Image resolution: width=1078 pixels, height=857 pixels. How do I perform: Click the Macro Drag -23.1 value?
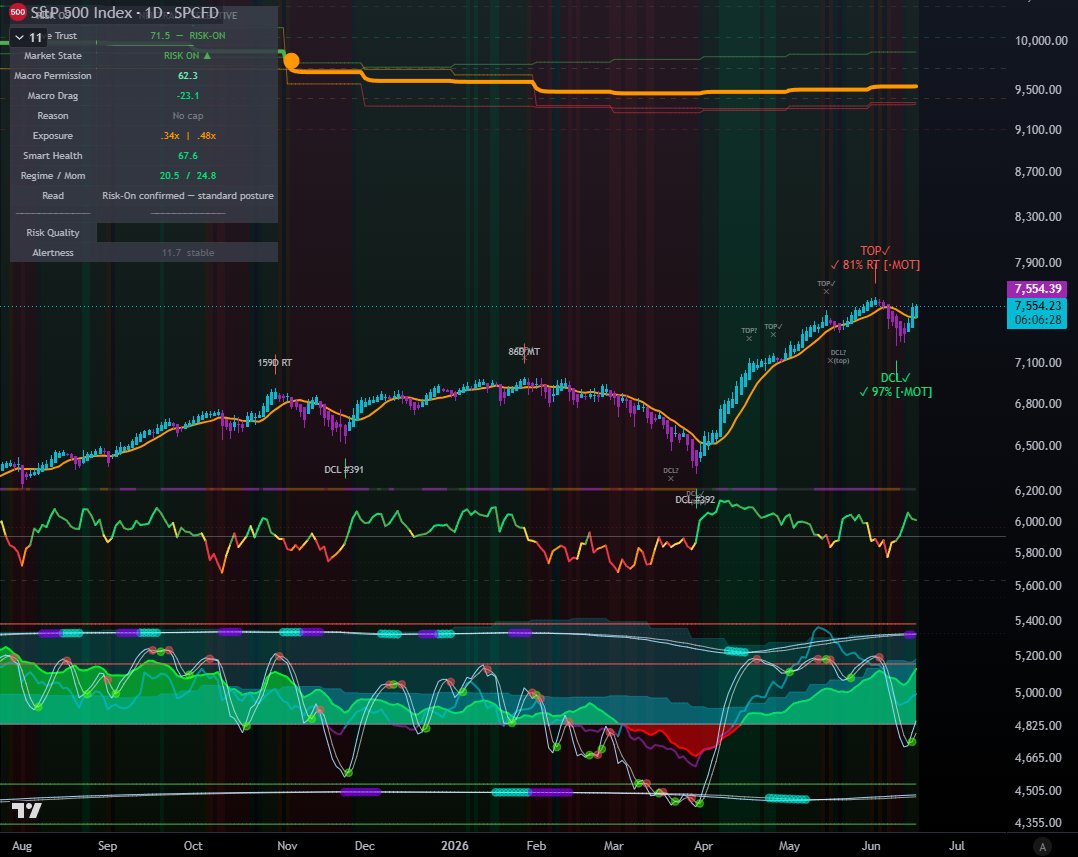point(188,96)
